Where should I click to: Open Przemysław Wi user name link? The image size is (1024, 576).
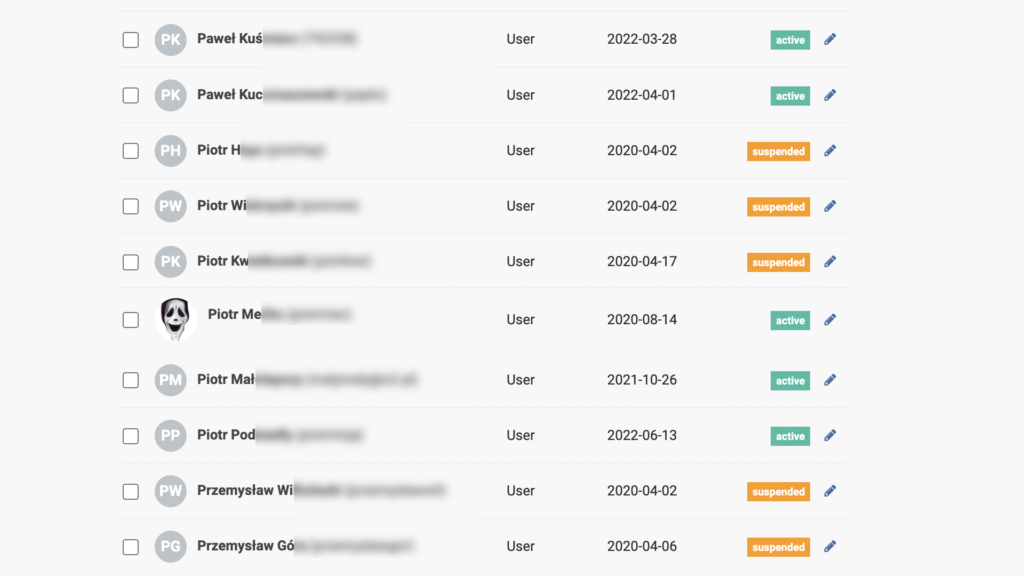coord(321,490)
